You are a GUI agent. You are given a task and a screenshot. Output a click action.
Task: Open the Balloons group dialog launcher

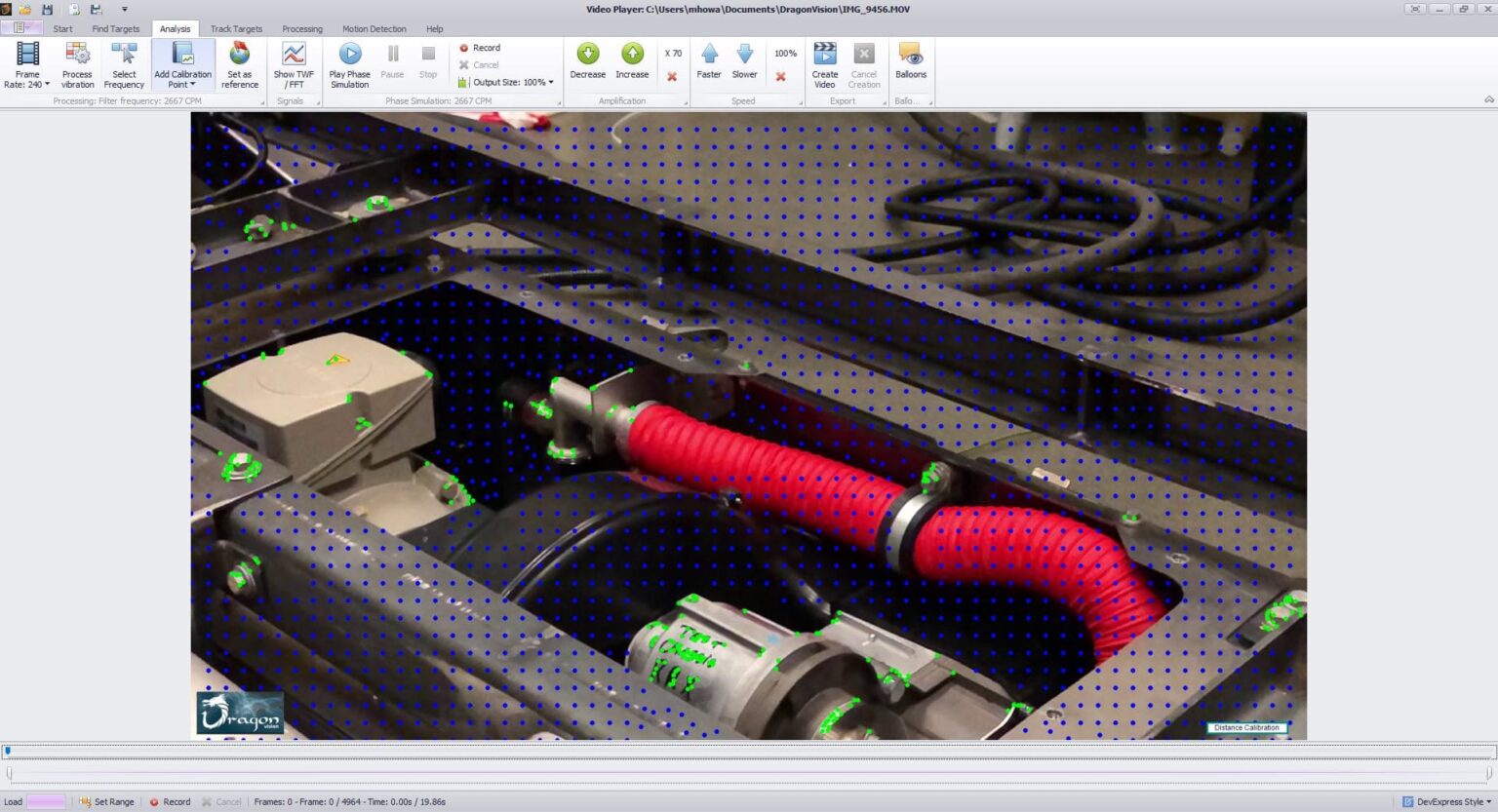[930, 102]
